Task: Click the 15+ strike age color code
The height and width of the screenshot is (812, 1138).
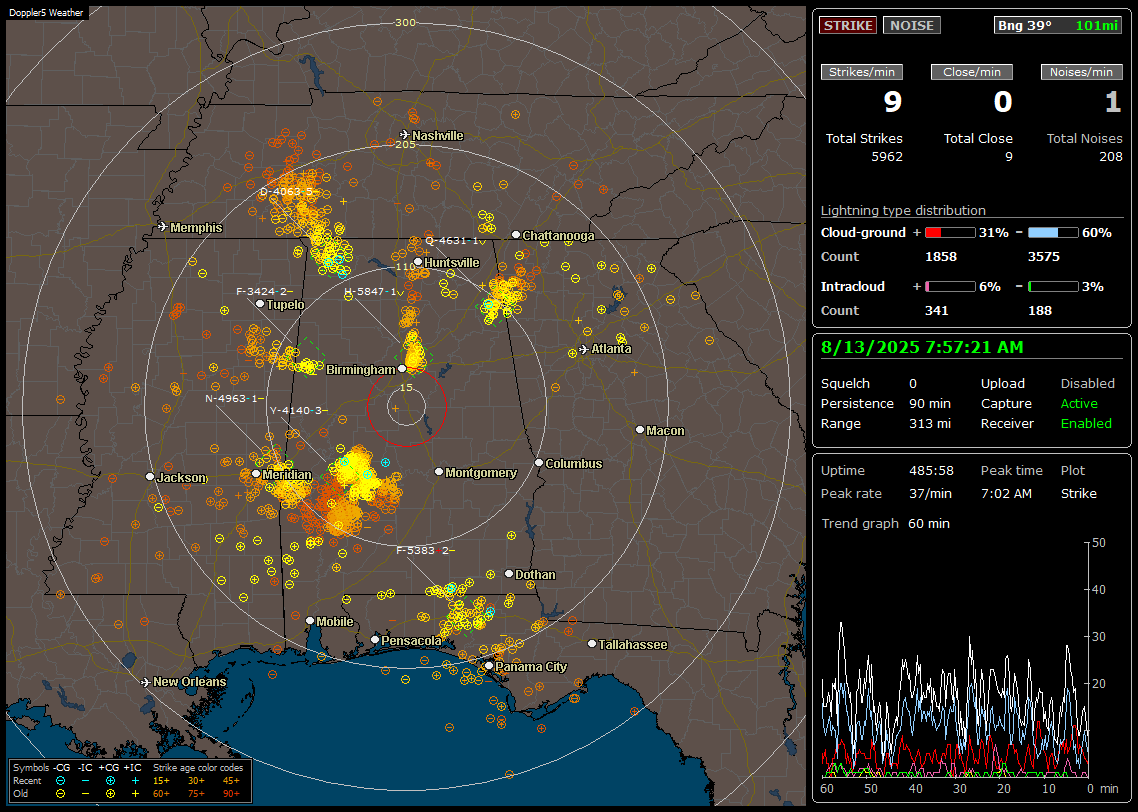Action: pyautogui.click(x=161, y=781)
